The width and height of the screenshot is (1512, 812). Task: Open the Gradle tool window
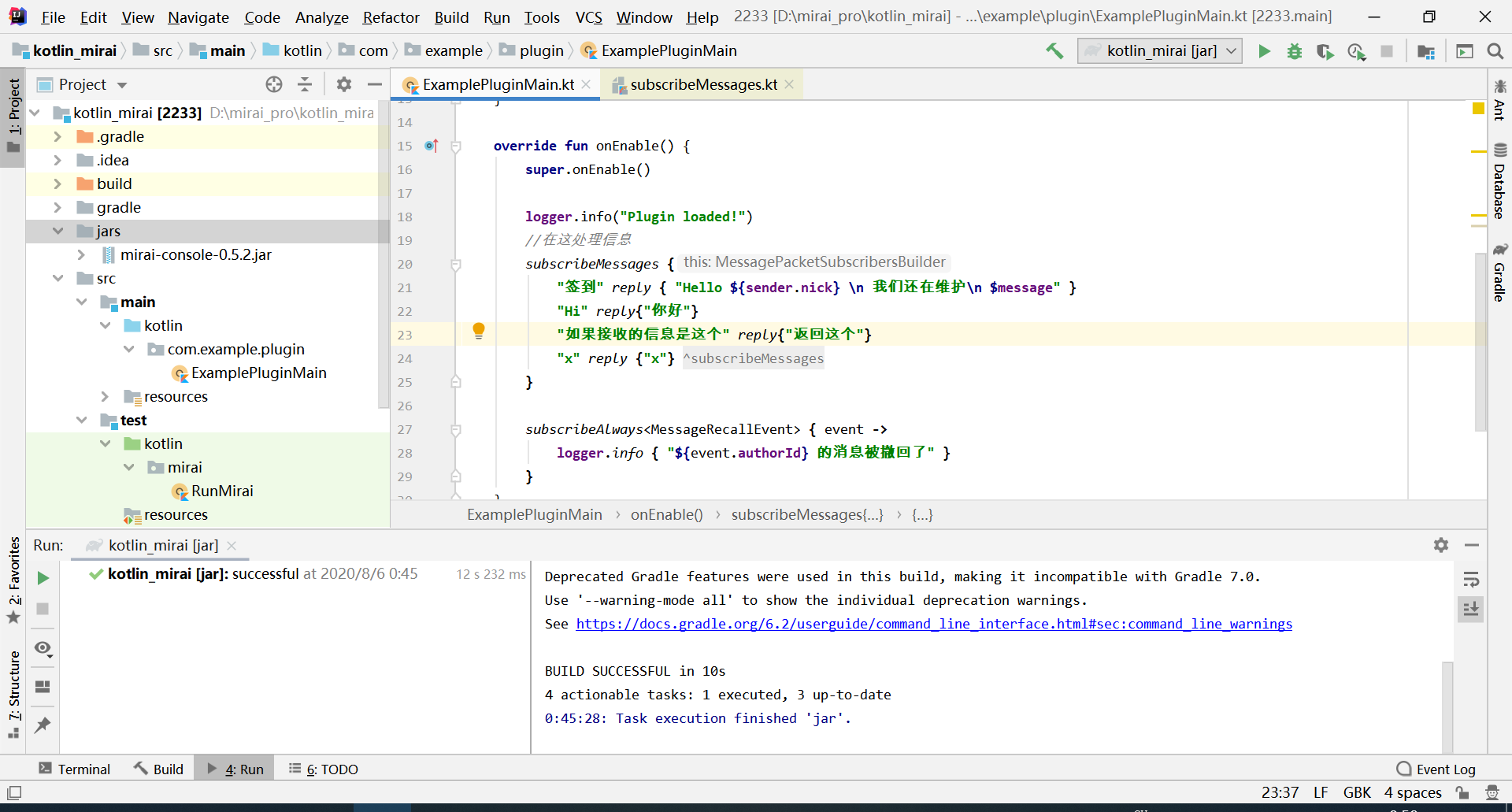click(x=1499, y=273)
